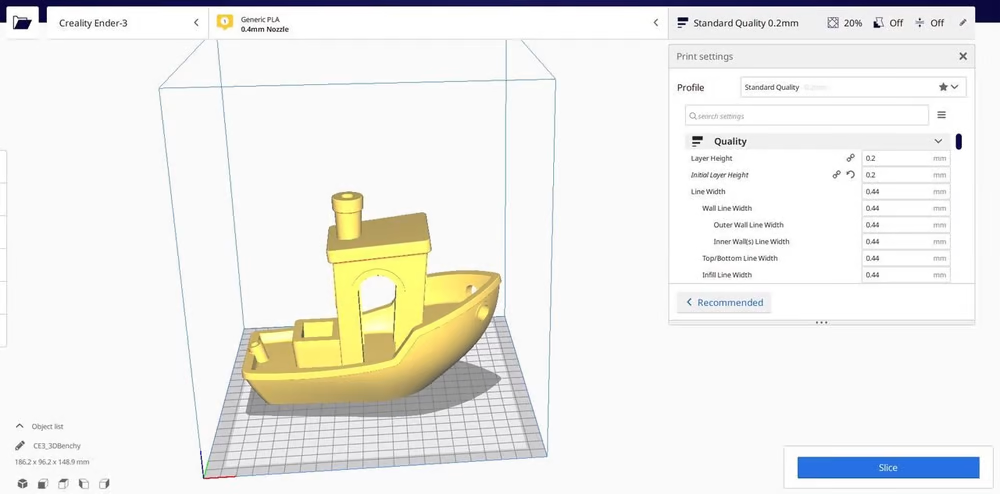Open file via the folder icon
This screenshot has height=494, width=1000.
pyautogui.click(x=22, y=22)
